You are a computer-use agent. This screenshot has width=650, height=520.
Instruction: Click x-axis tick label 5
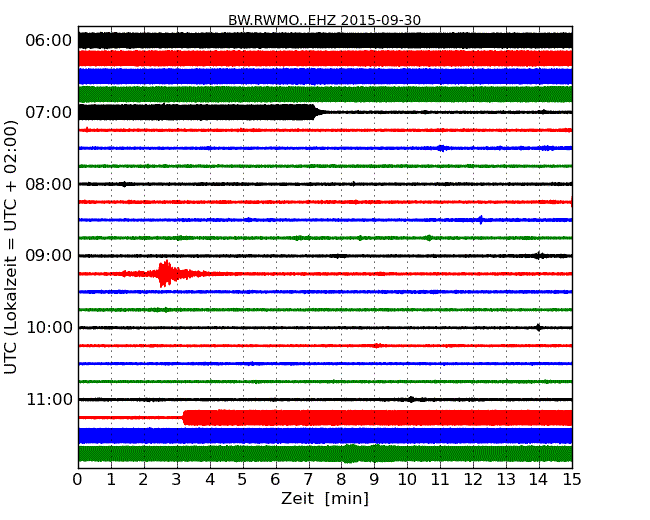tap(242, 480)
